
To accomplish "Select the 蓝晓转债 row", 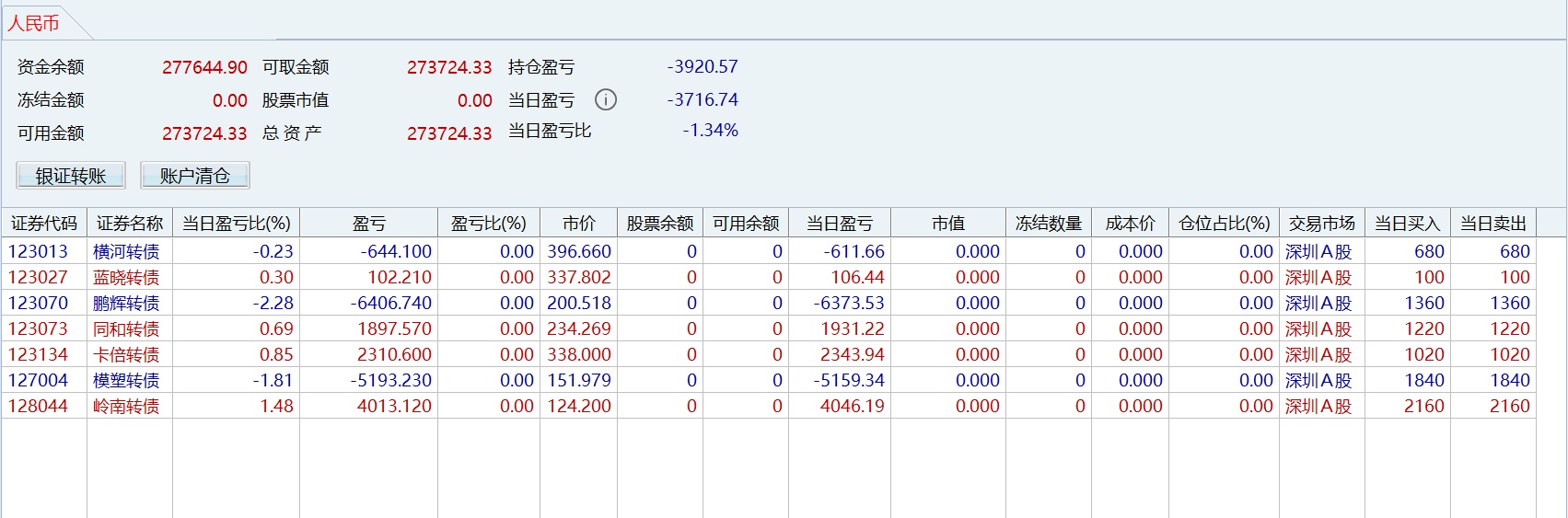I will 769,277.
